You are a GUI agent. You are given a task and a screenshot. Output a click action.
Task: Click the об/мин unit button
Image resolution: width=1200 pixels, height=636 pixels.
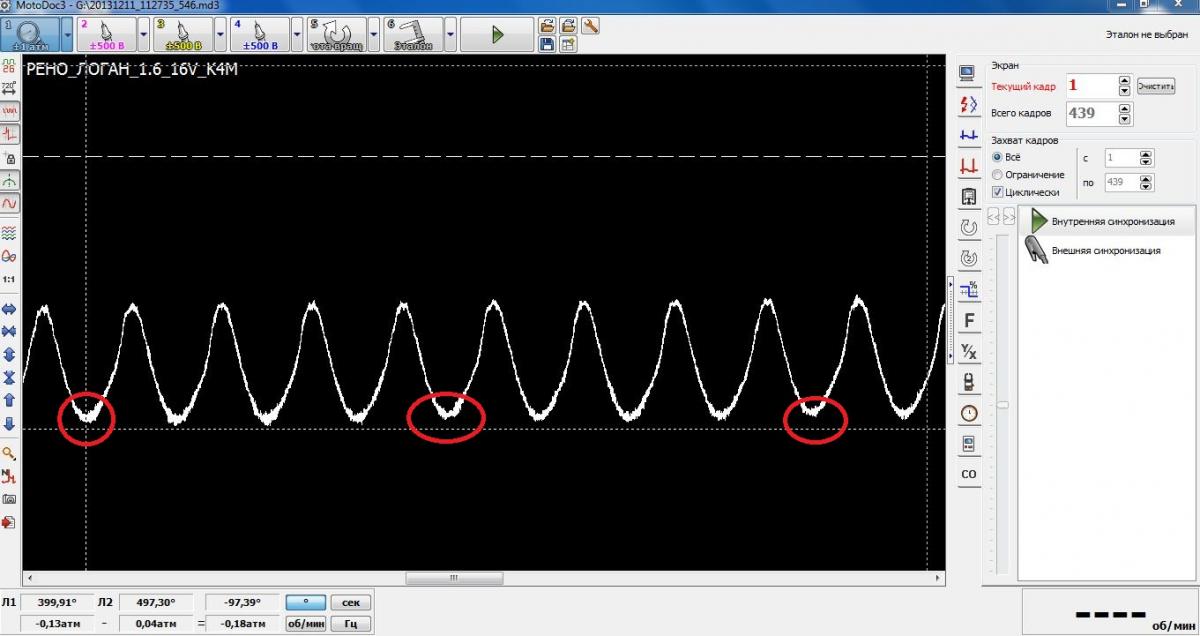305,624
